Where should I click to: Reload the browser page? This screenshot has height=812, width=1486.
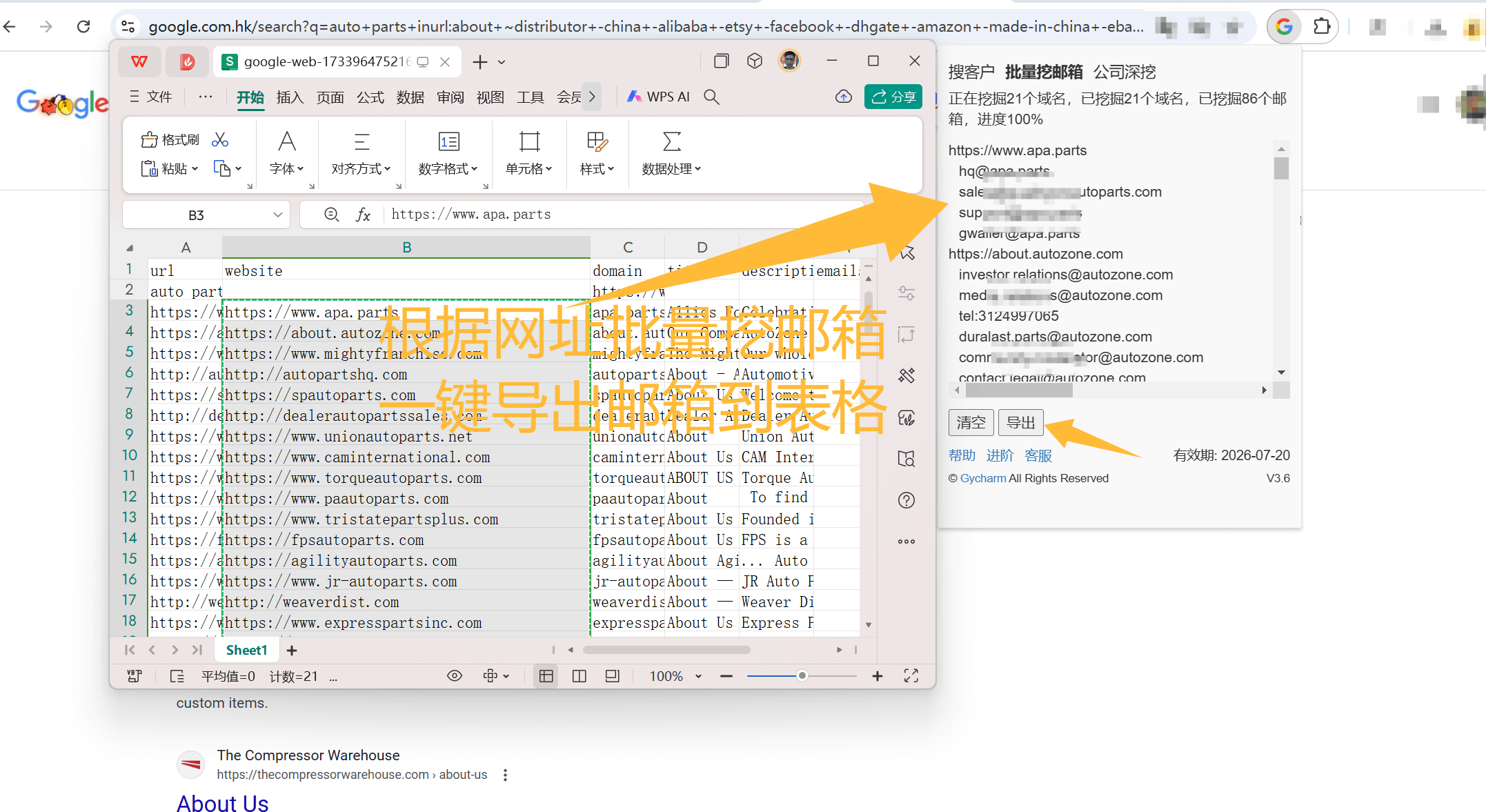(83, 27)
